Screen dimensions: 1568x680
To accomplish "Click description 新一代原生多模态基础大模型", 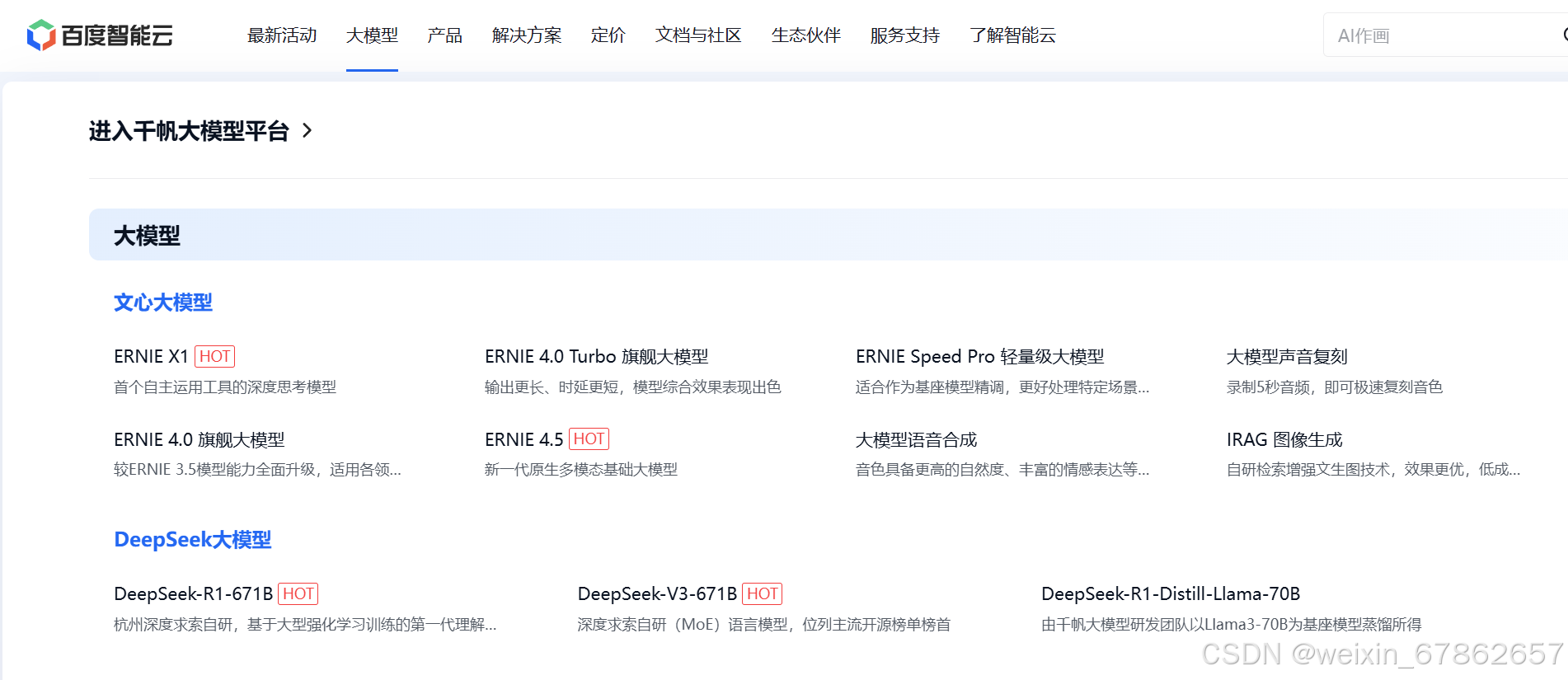I will (581, 470).
